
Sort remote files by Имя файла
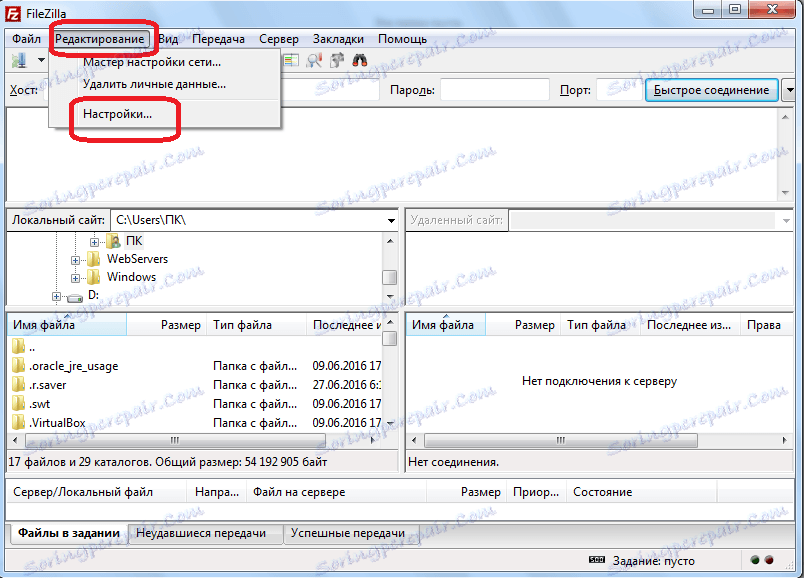click(x=446, y=325)
